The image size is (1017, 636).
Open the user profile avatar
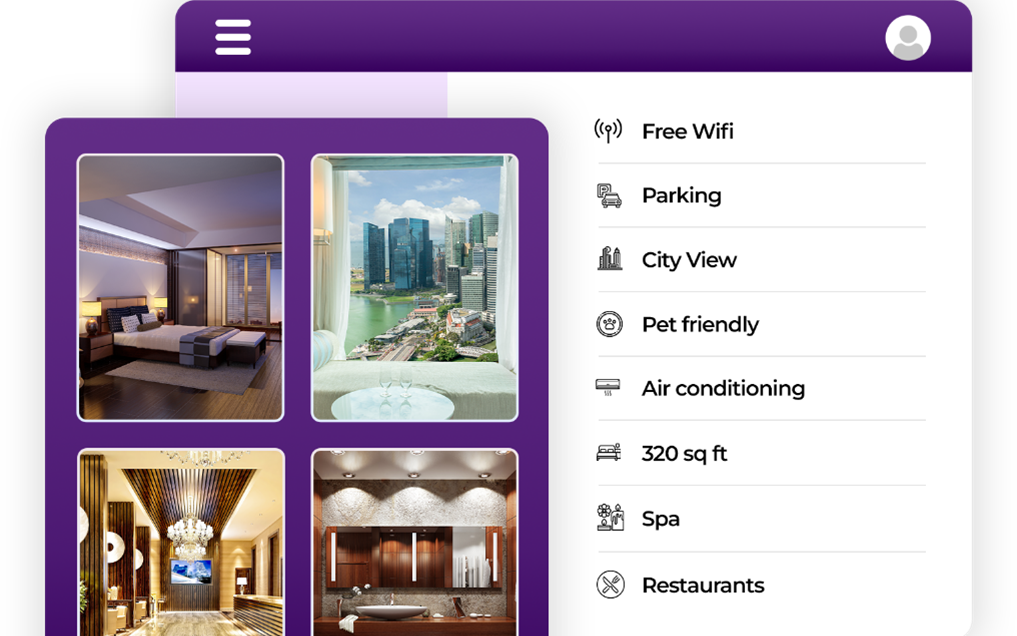tap(908, 38)
